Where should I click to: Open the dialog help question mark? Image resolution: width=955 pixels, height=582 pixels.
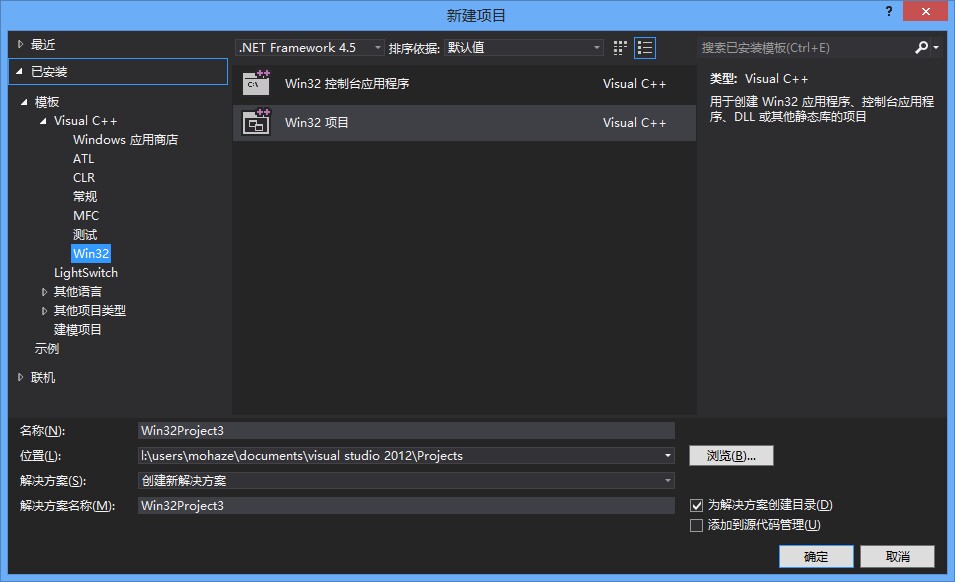[889, 12]
